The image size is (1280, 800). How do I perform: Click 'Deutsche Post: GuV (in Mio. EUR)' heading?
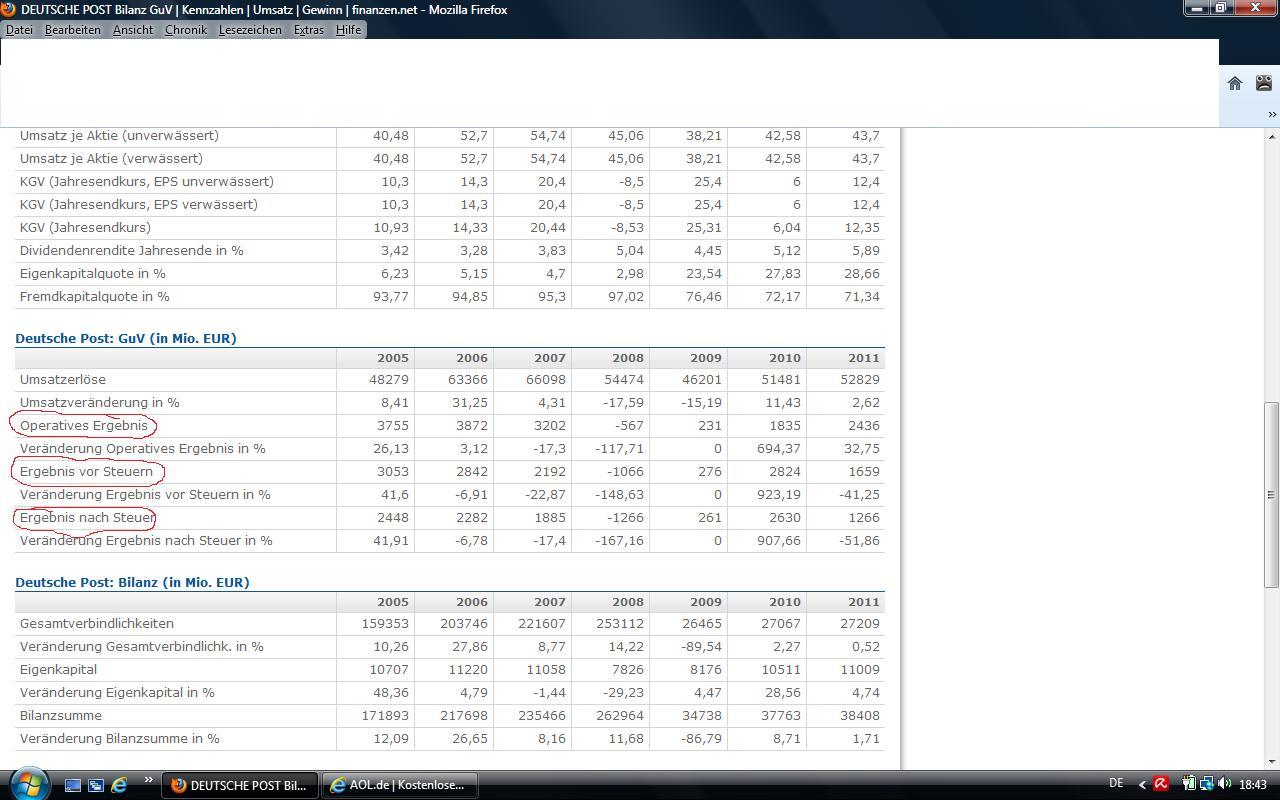(x=126, y=338)
